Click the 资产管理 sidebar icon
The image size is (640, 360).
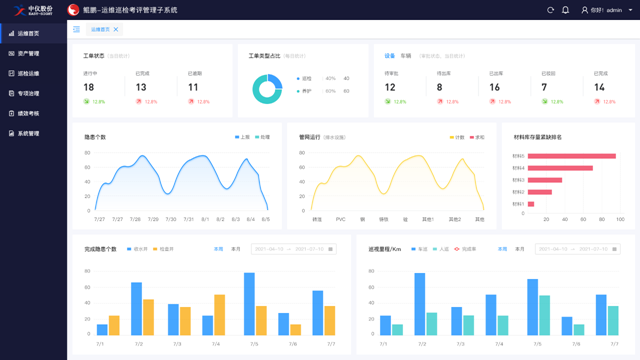coord(11,53)
